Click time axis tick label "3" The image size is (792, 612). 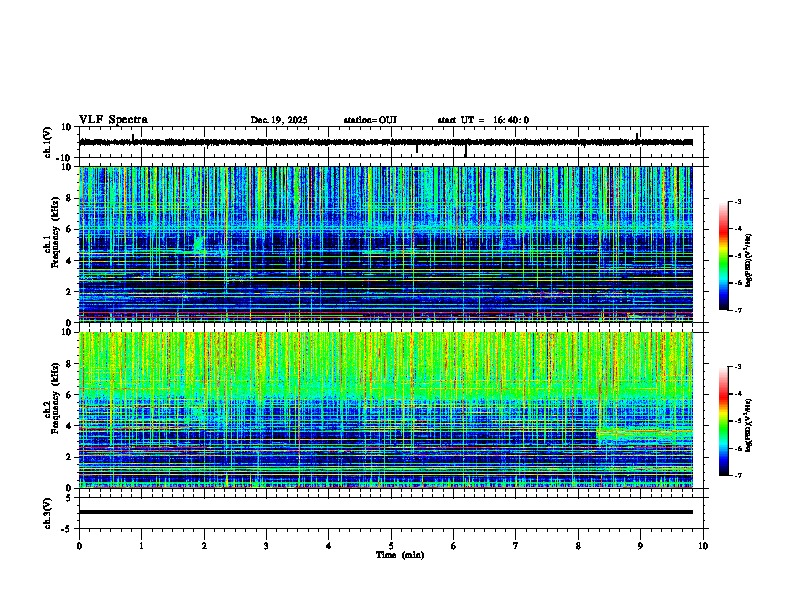(266, 546)
